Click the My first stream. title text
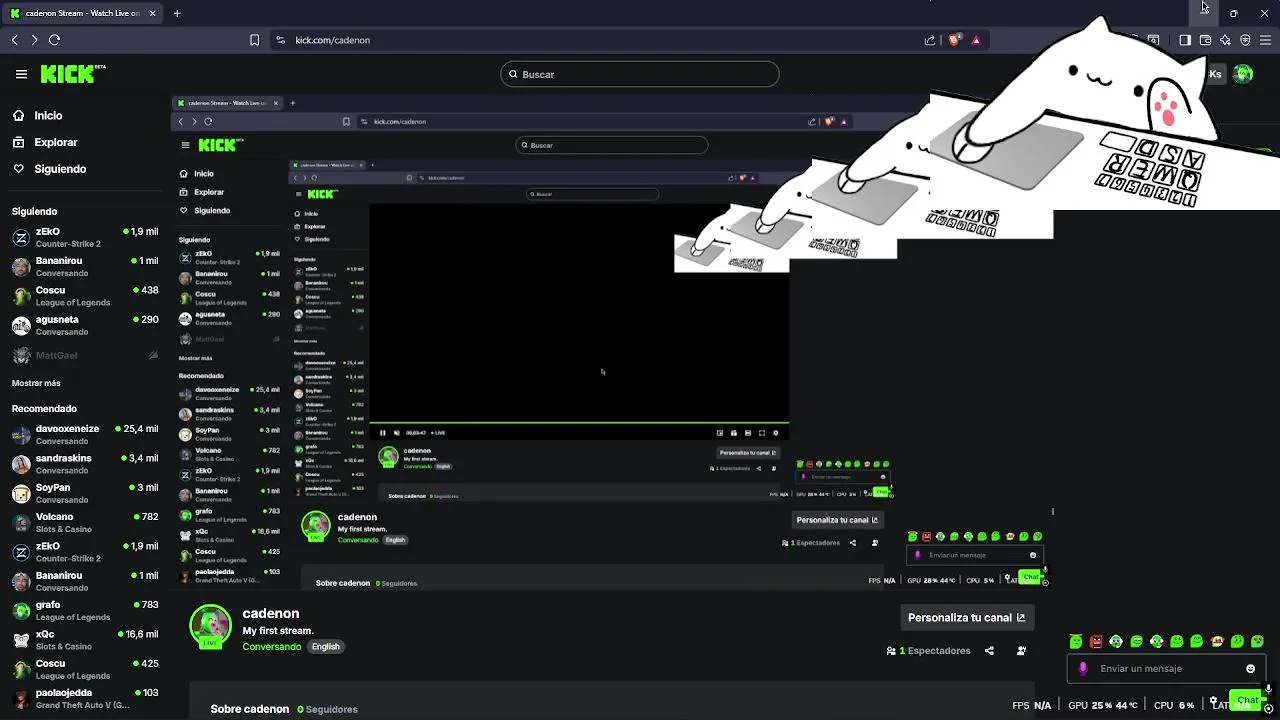 coord(278,631)
